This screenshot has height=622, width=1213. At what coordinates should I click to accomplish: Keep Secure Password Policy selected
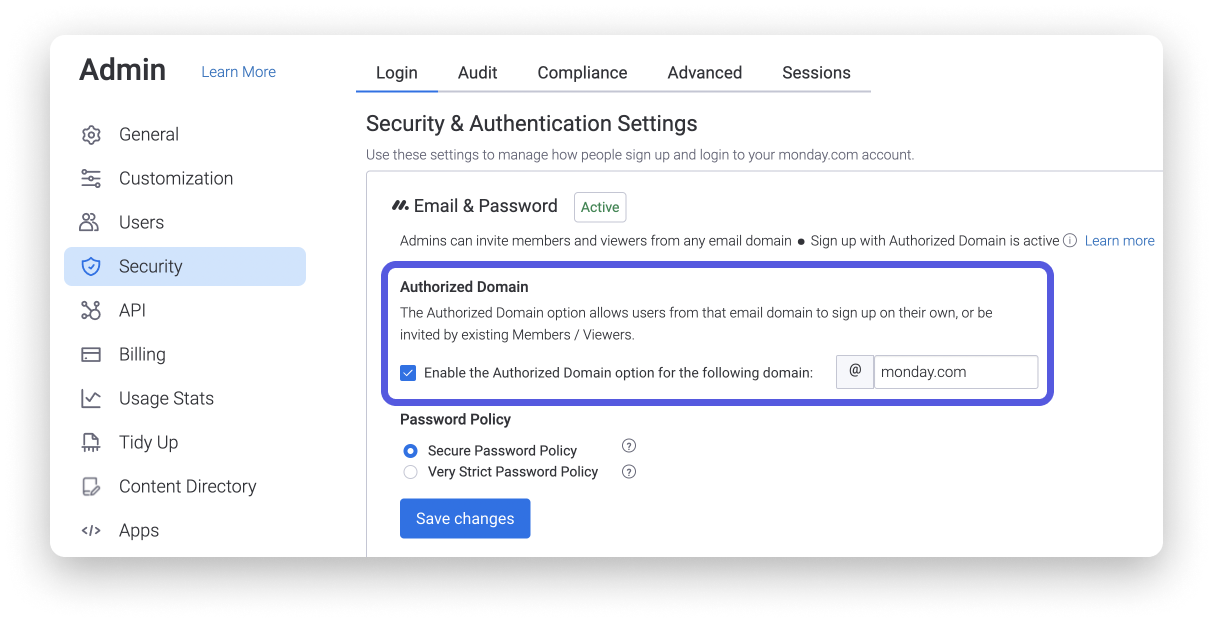(x=410, y=450)
